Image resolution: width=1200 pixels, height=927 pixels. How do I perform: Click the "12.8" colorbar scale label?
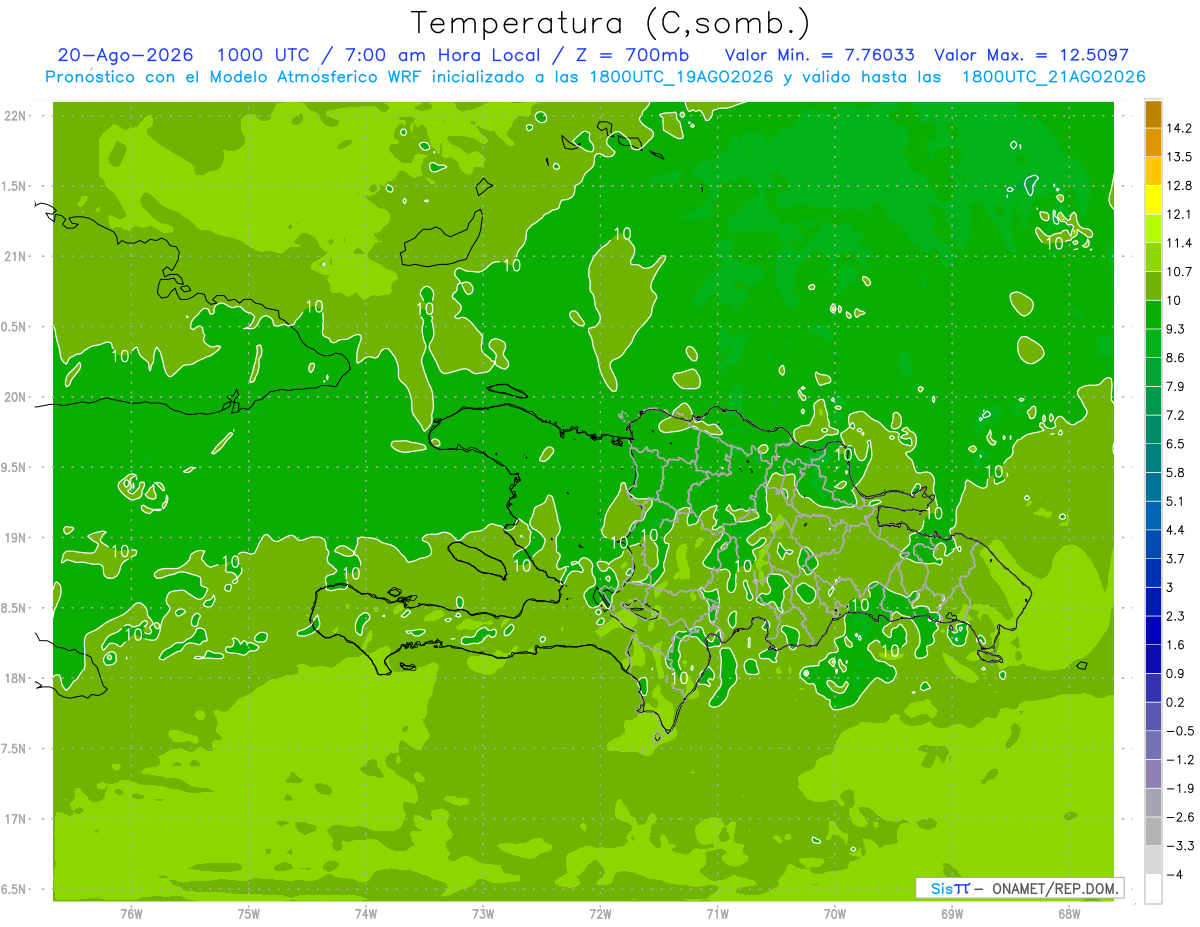(1179, 186)
